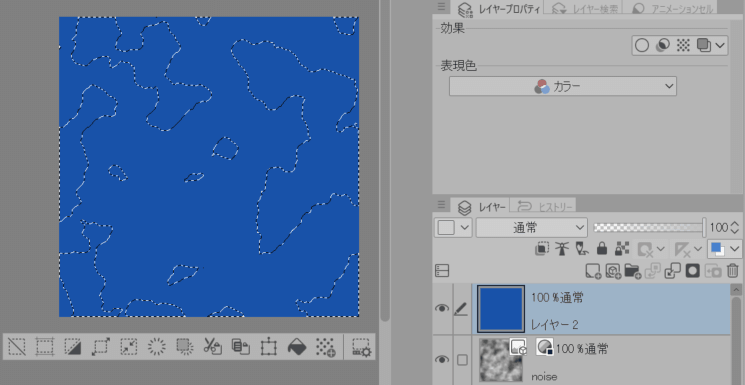Viewport: 745px width, 385px height.
Task: Click the two-pane layer view icon
Action: (442, 271)
